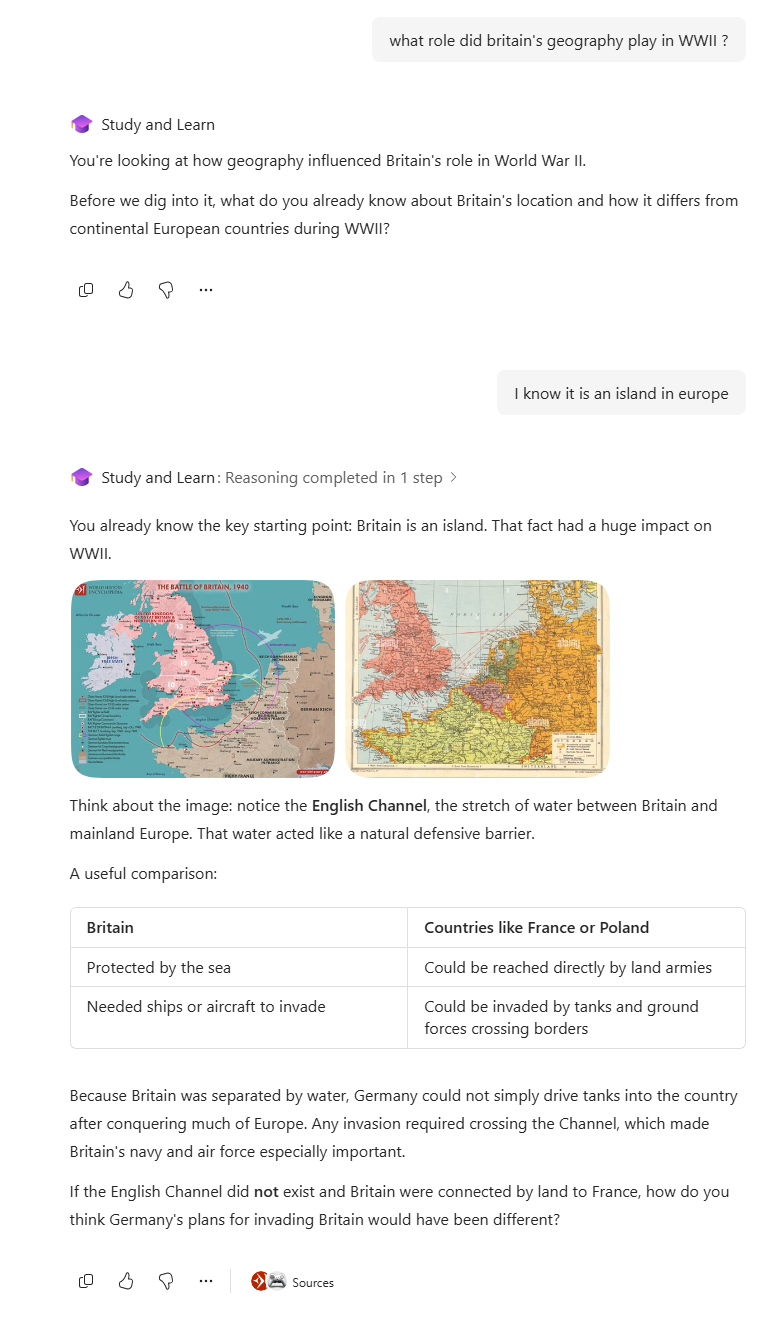Give thumbs up to the second response

[x=126, y=1281]
